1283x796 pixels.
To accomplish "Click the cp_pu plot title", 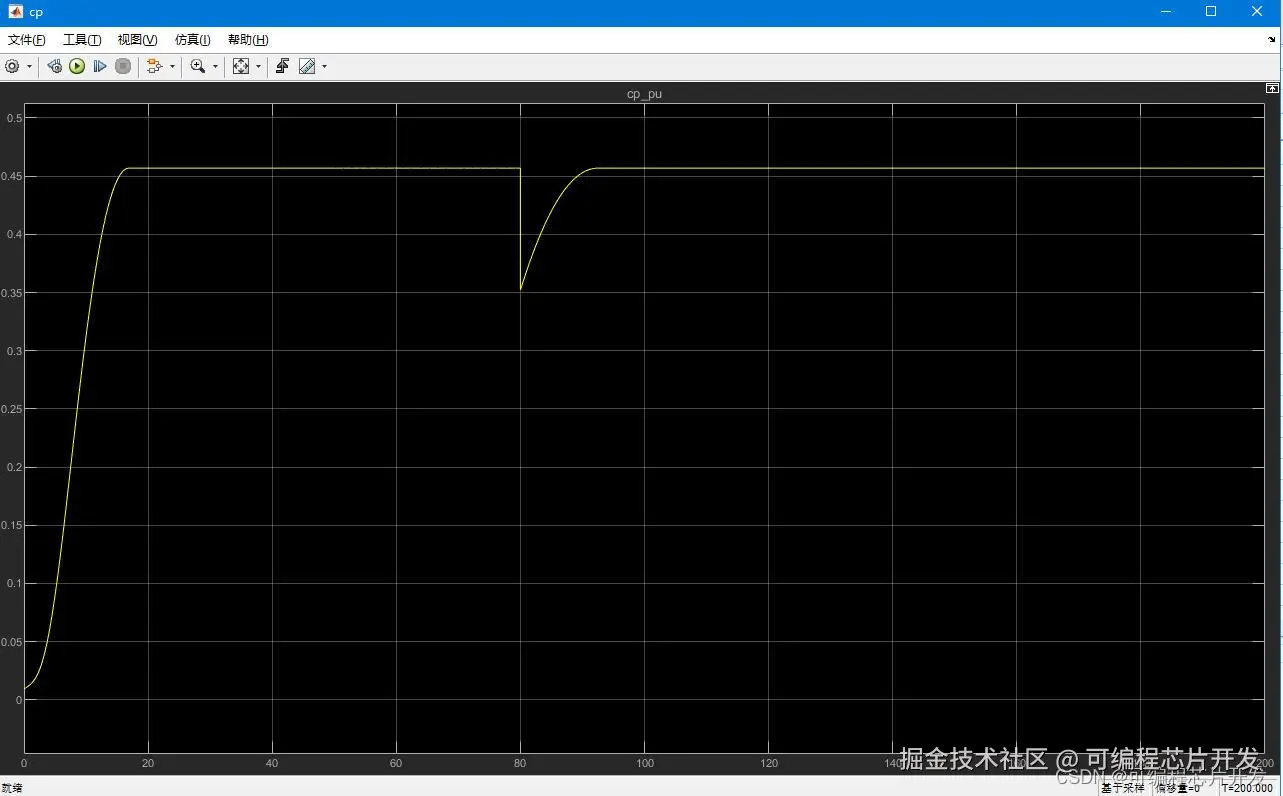I will tap(644, 94).
